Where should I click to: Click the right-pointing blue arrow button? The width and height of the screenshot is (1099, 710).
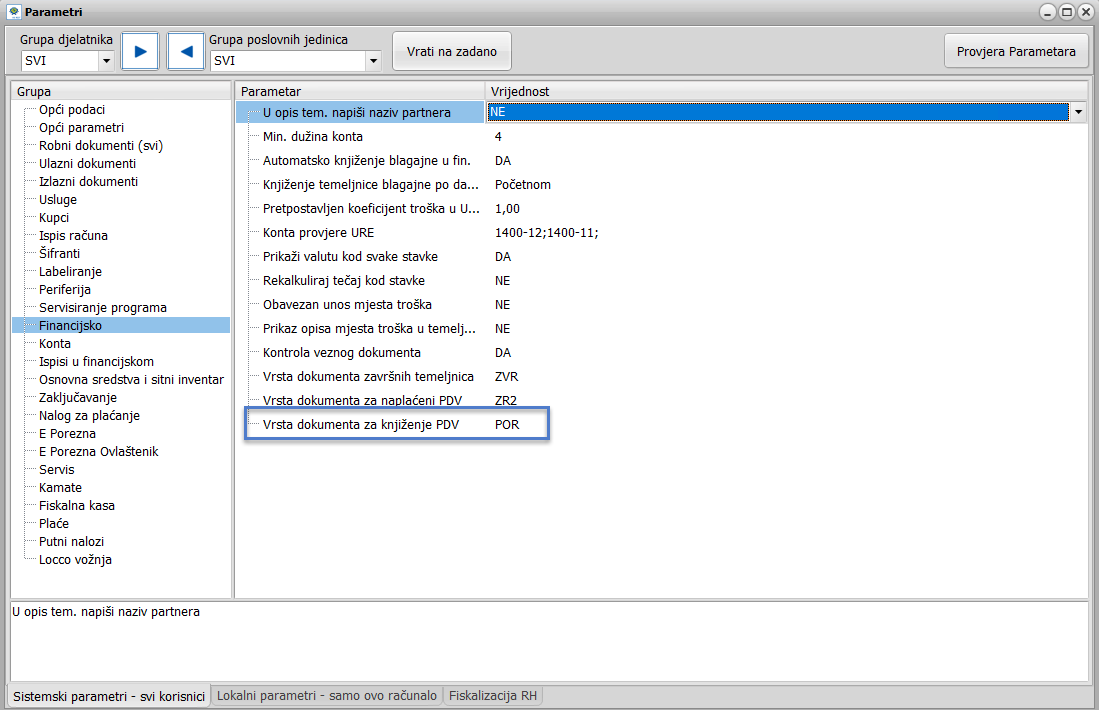pos(140,51)
